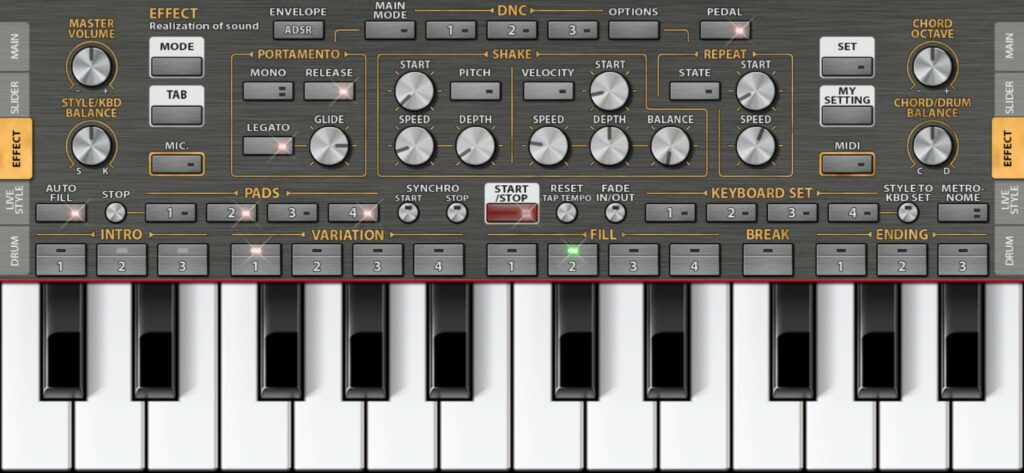
Task: Select FILL 2
Action: 573,259
